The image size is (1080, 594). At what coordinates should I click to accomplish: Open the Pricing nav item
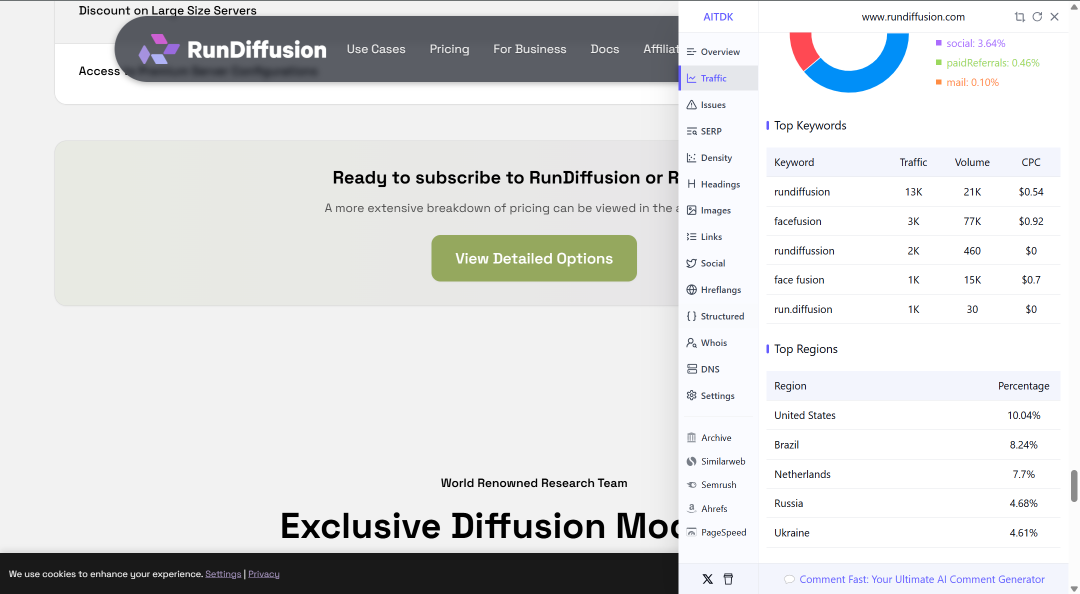coord(449,49)
